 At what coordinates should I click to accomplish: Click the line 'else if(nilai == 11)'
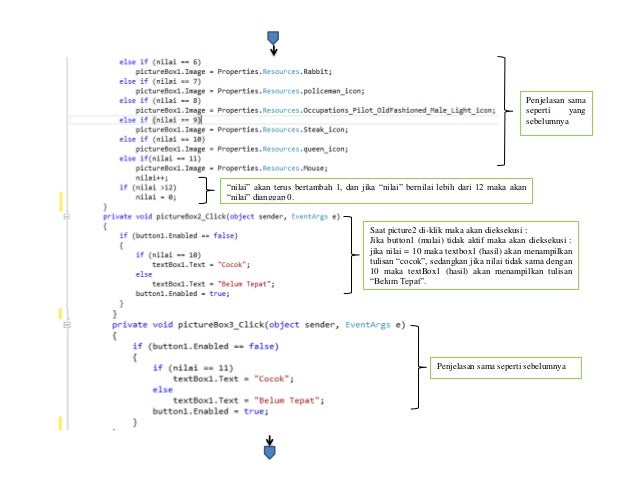coord(160,159)
